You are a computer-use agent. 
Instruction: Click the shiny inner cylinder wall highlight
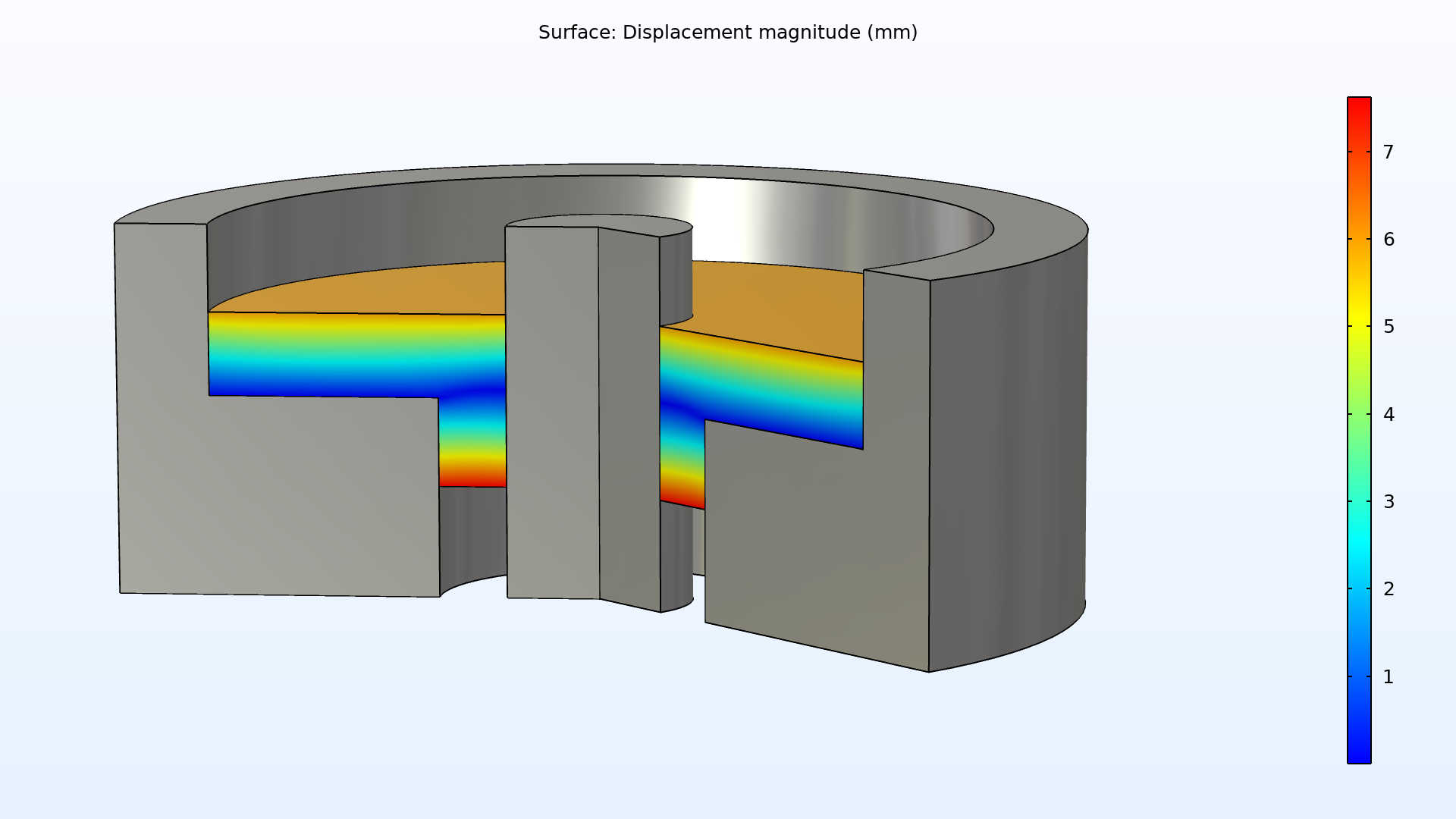(717, 212)
